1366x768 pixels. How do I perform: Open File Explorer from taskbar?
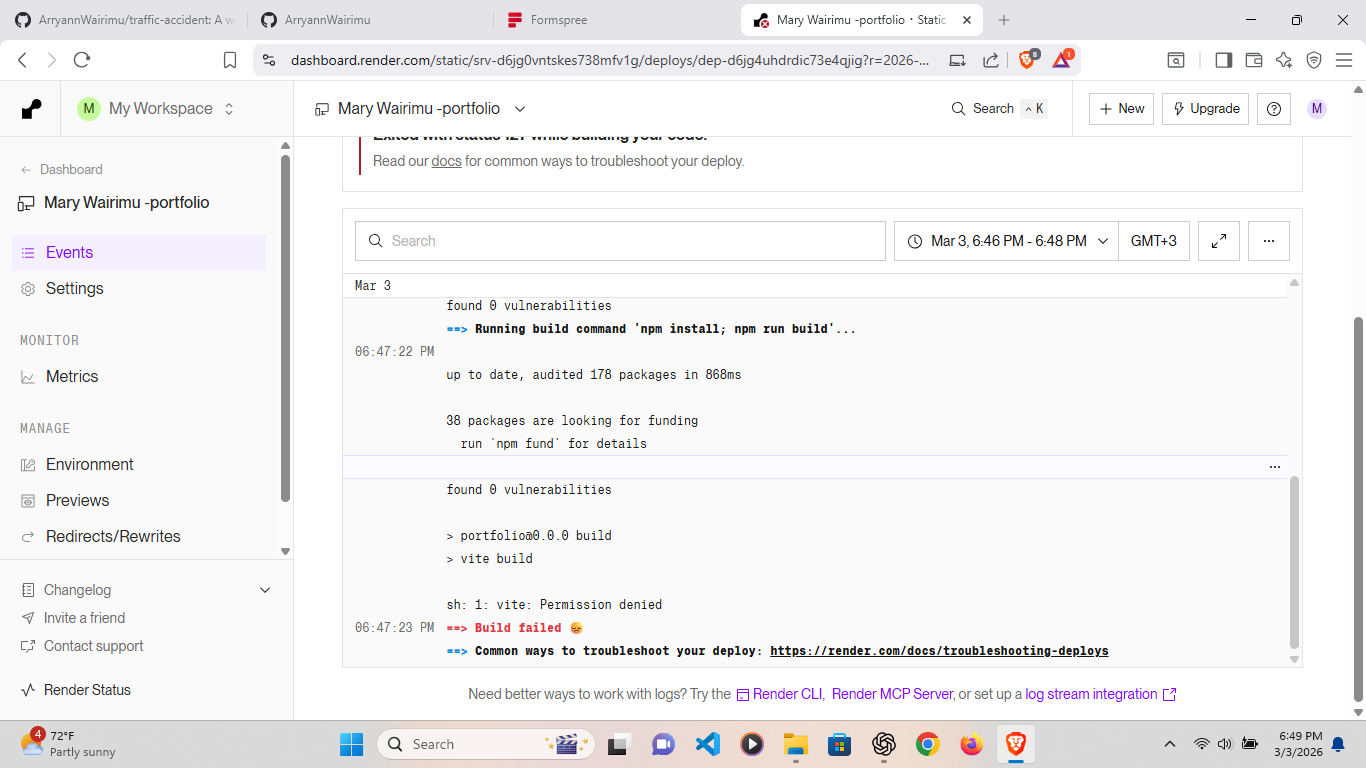tap(795, 744)
